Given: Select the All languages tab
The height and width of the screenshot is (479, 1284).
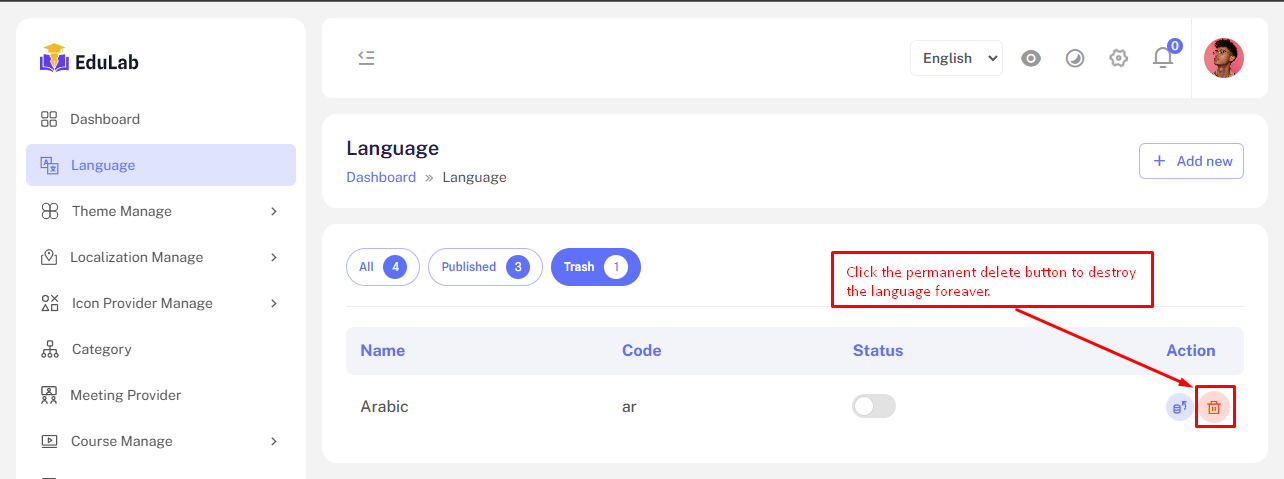Looking at the screenshot, I should point(382,267).
